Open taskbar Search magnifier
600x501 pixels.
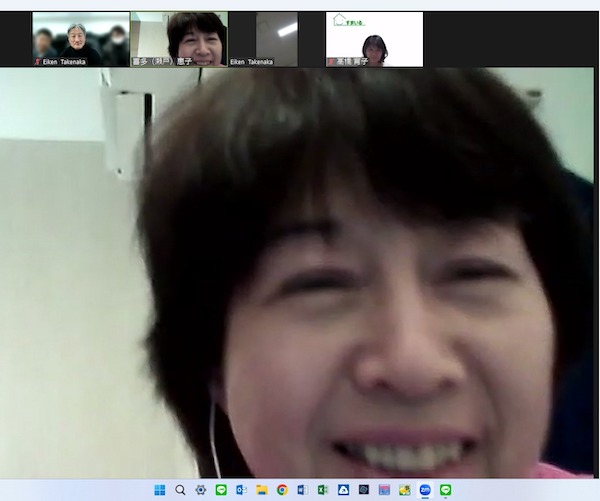[x=180, y=490]
